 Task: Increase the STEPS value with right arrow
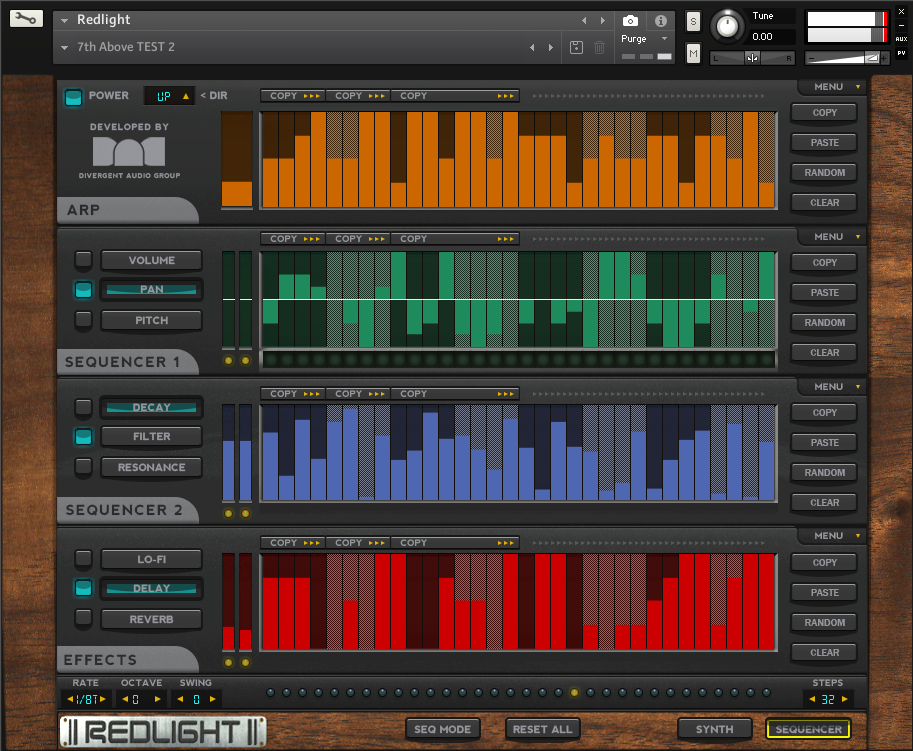point(845,699)
